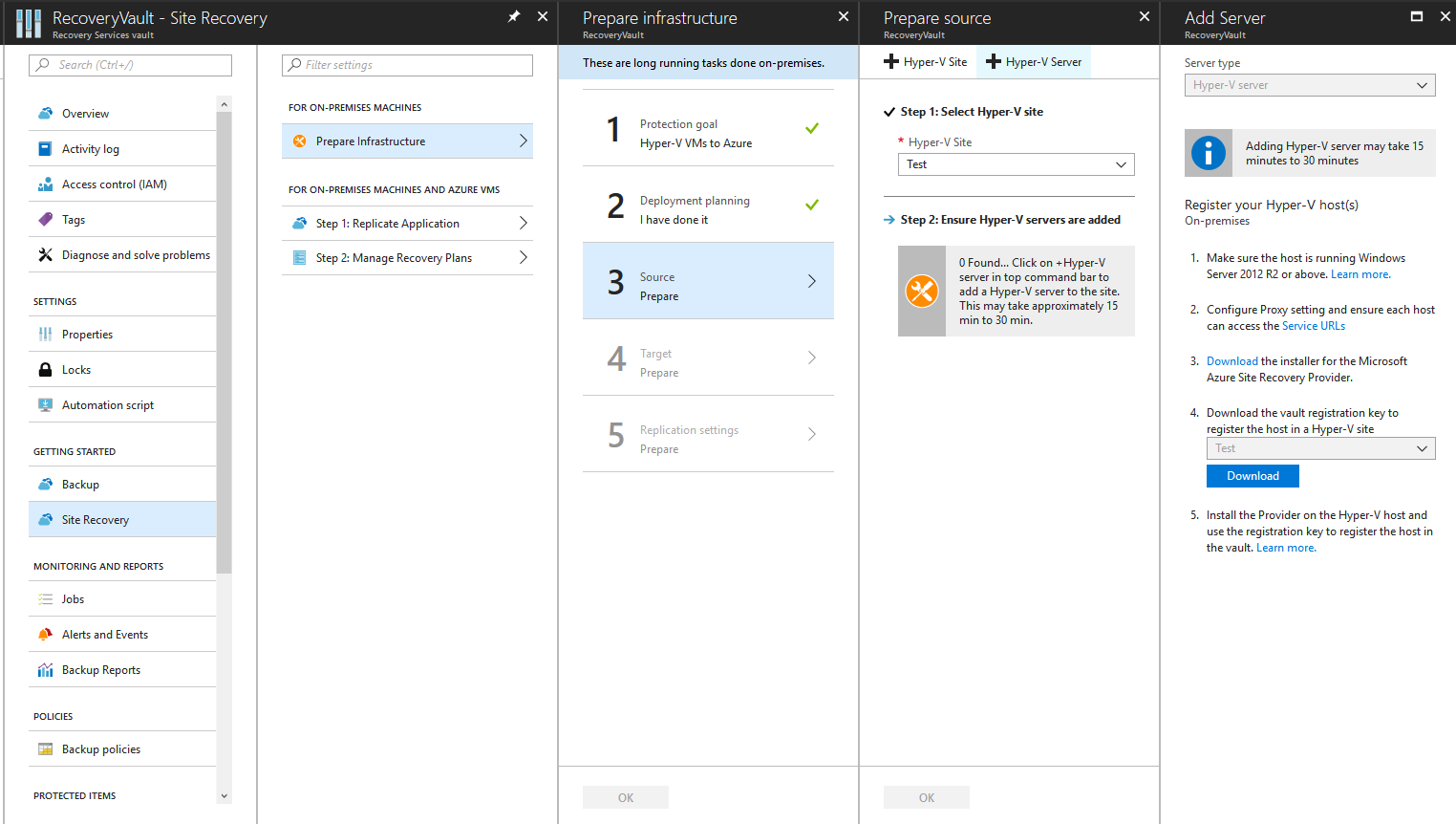Click the Alerts and Events icon
Viewport: 1456px width, 824px height.
point(45,635)
